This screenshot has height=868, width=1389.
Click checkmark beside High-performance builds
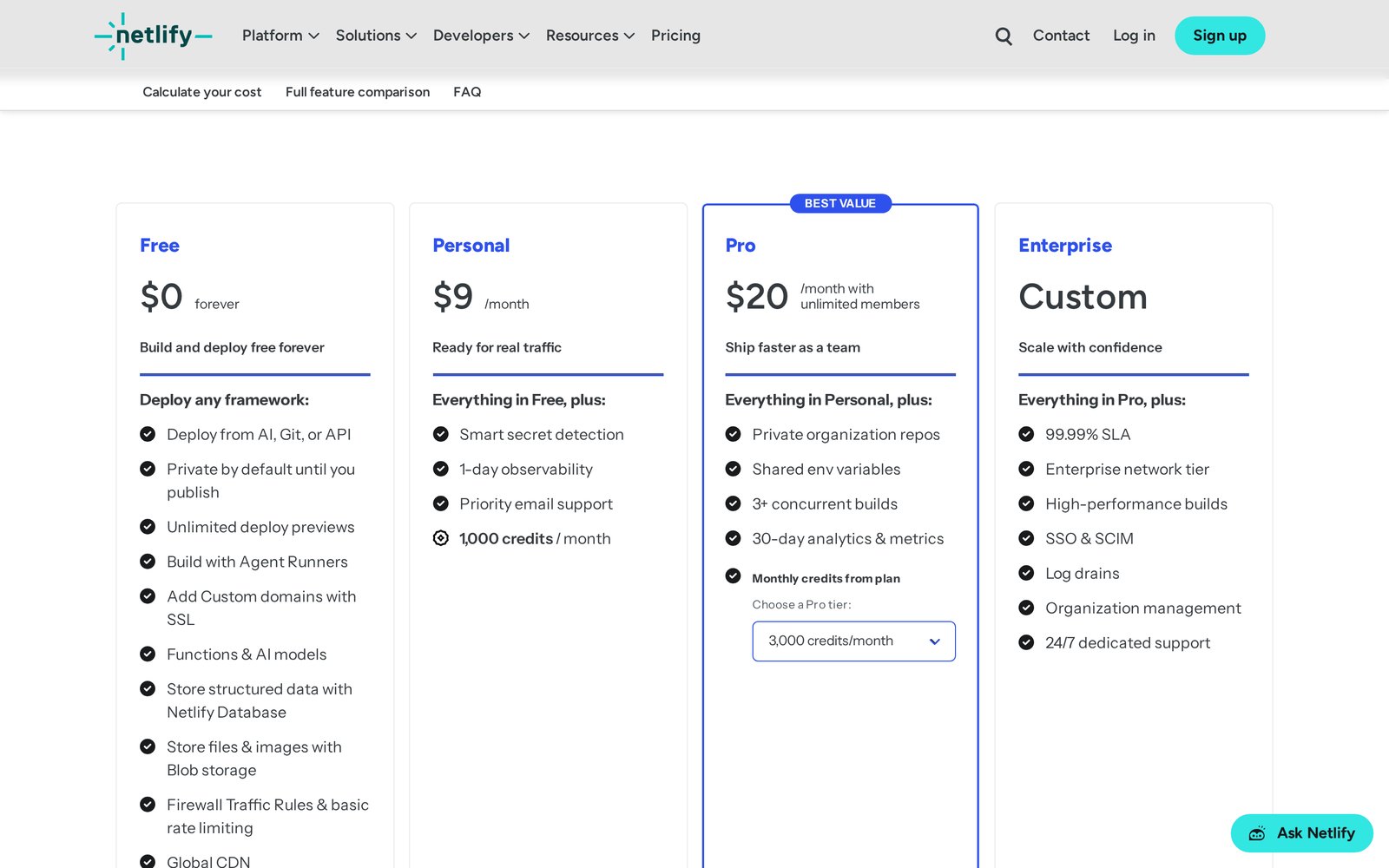point(1026,503)
